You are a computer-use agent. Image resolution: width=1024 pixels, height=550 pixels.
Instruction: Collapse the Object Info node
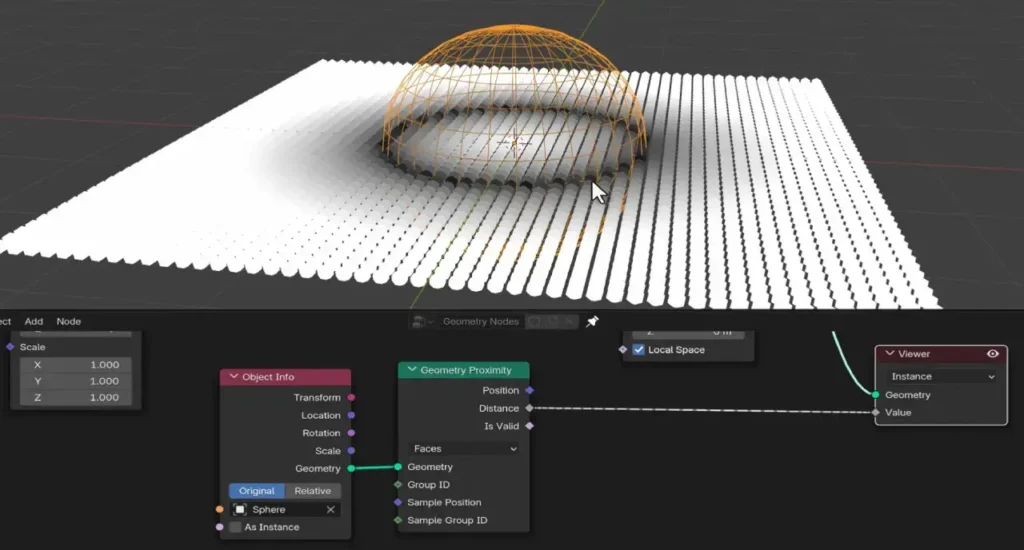click(234, 377)
